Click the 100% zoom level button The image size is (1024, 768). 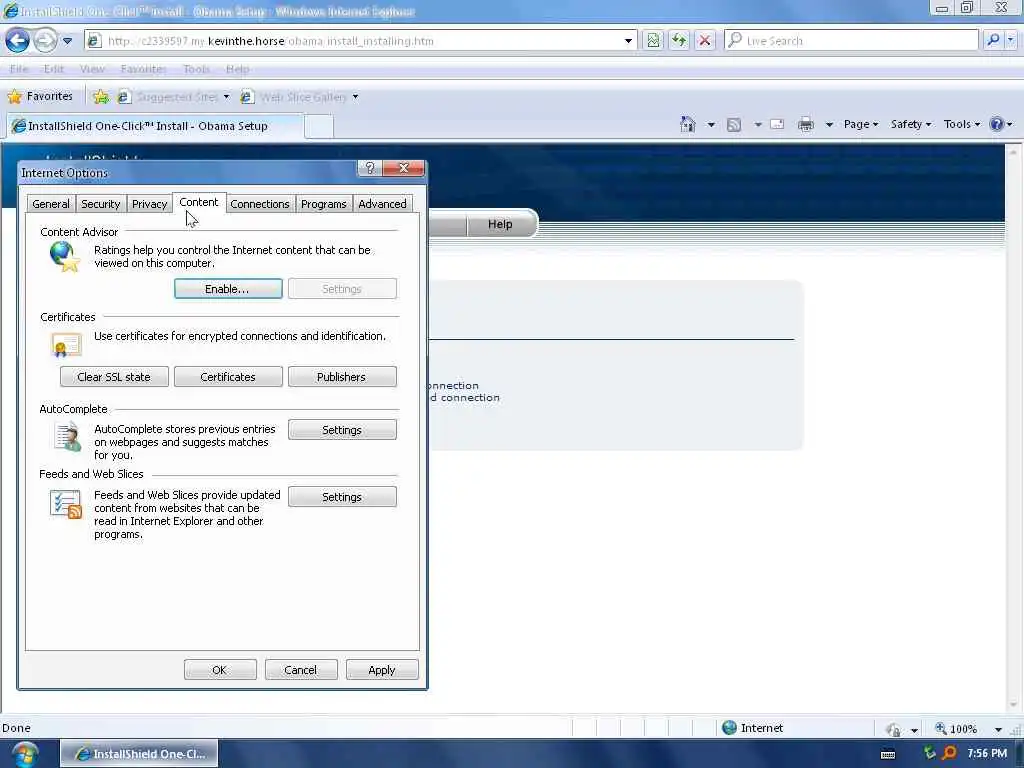coord(956,729)
